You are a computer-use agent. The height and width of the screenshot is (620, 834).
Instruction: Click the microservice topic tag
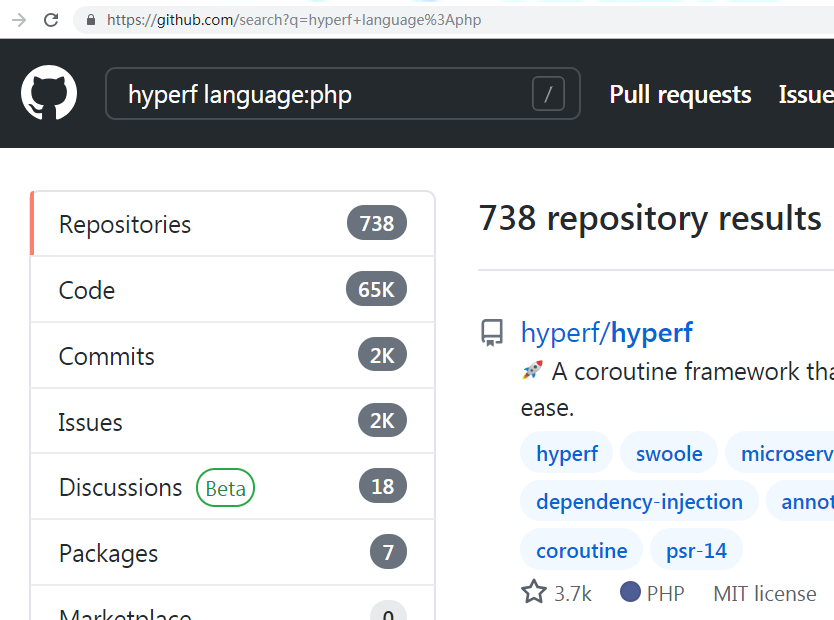pyautogui.click(x=780, y=453)
